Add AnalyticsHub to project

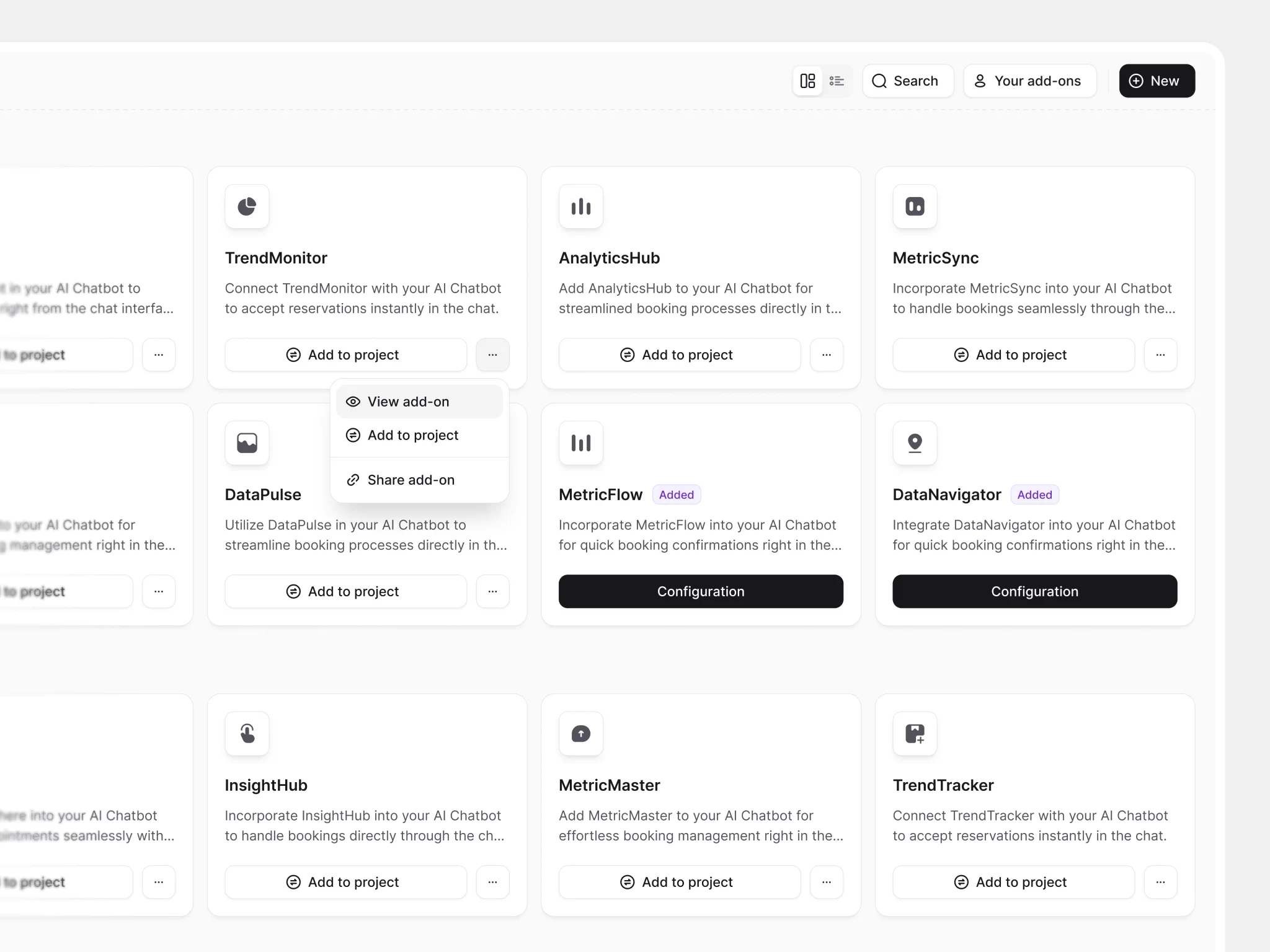[x=680, y=355]
